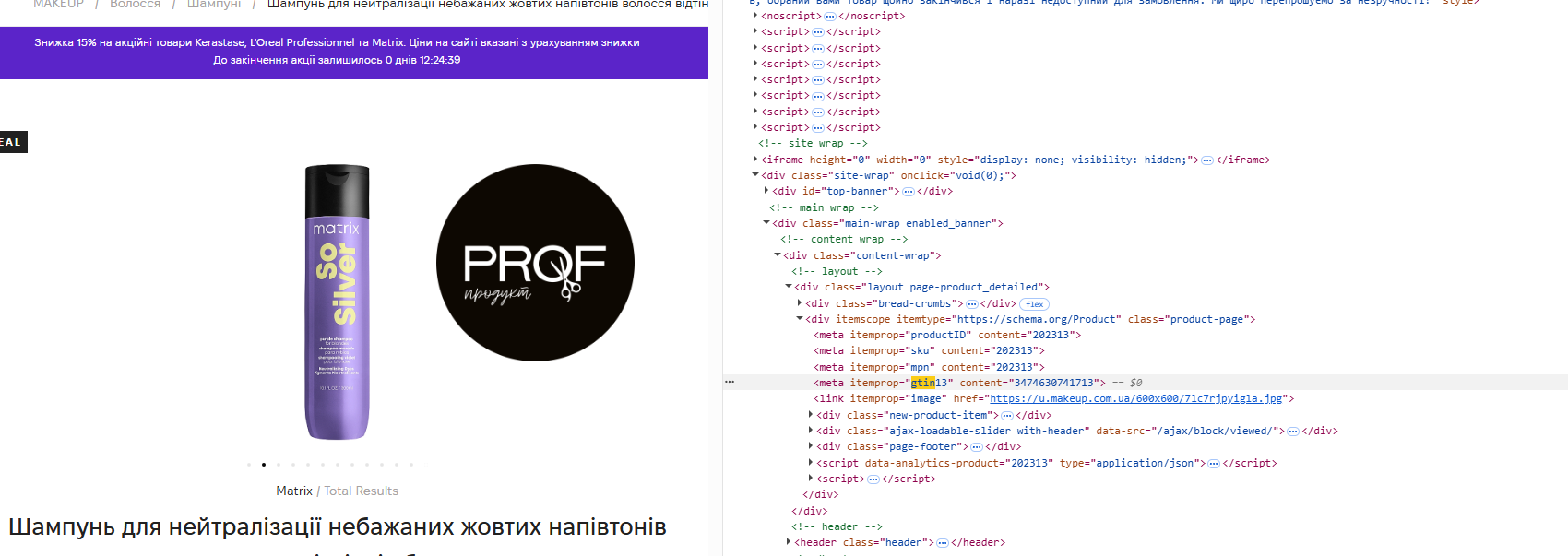Select the meta itemprop sku row

click(x=929, y=350)
